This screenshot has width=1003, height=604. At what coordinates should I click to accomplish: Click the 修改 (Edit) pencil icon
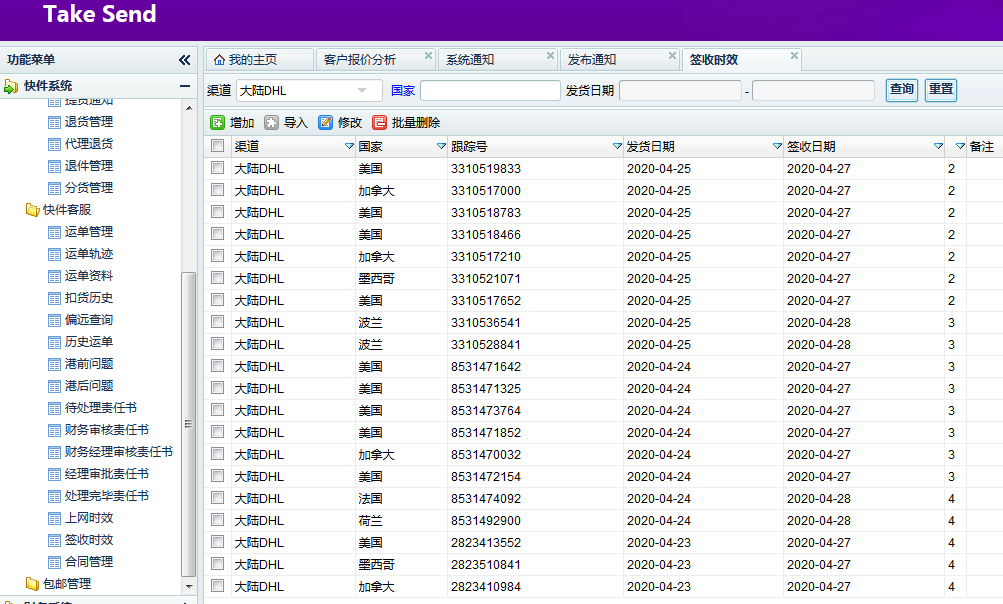click(325, 123)
